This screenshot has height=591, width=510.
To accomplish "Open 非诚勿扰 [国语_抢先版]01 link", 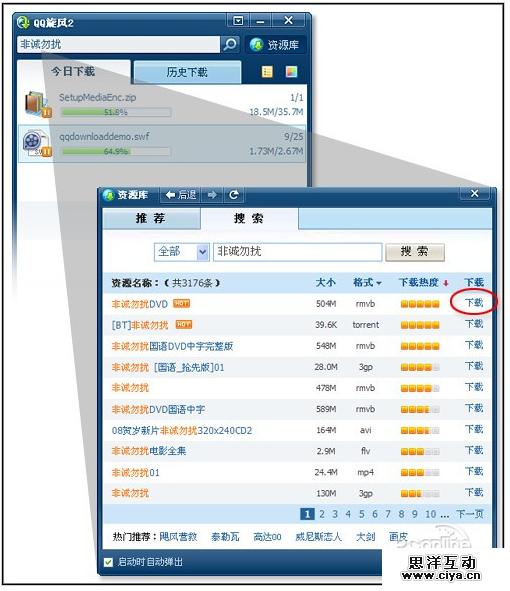I will tap(168, 367).
